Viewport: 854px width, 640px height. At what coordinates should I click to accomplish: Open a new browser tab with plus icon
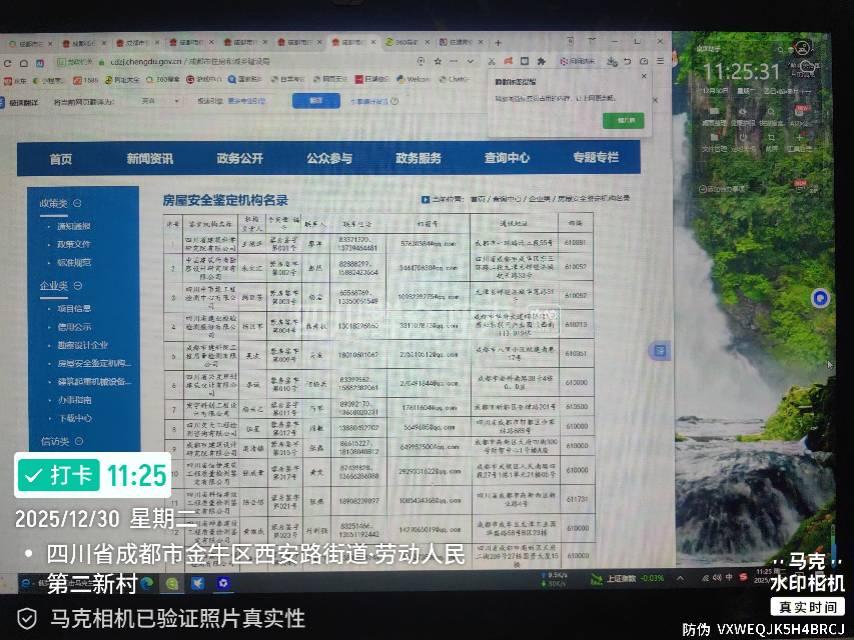click(498, 43)
